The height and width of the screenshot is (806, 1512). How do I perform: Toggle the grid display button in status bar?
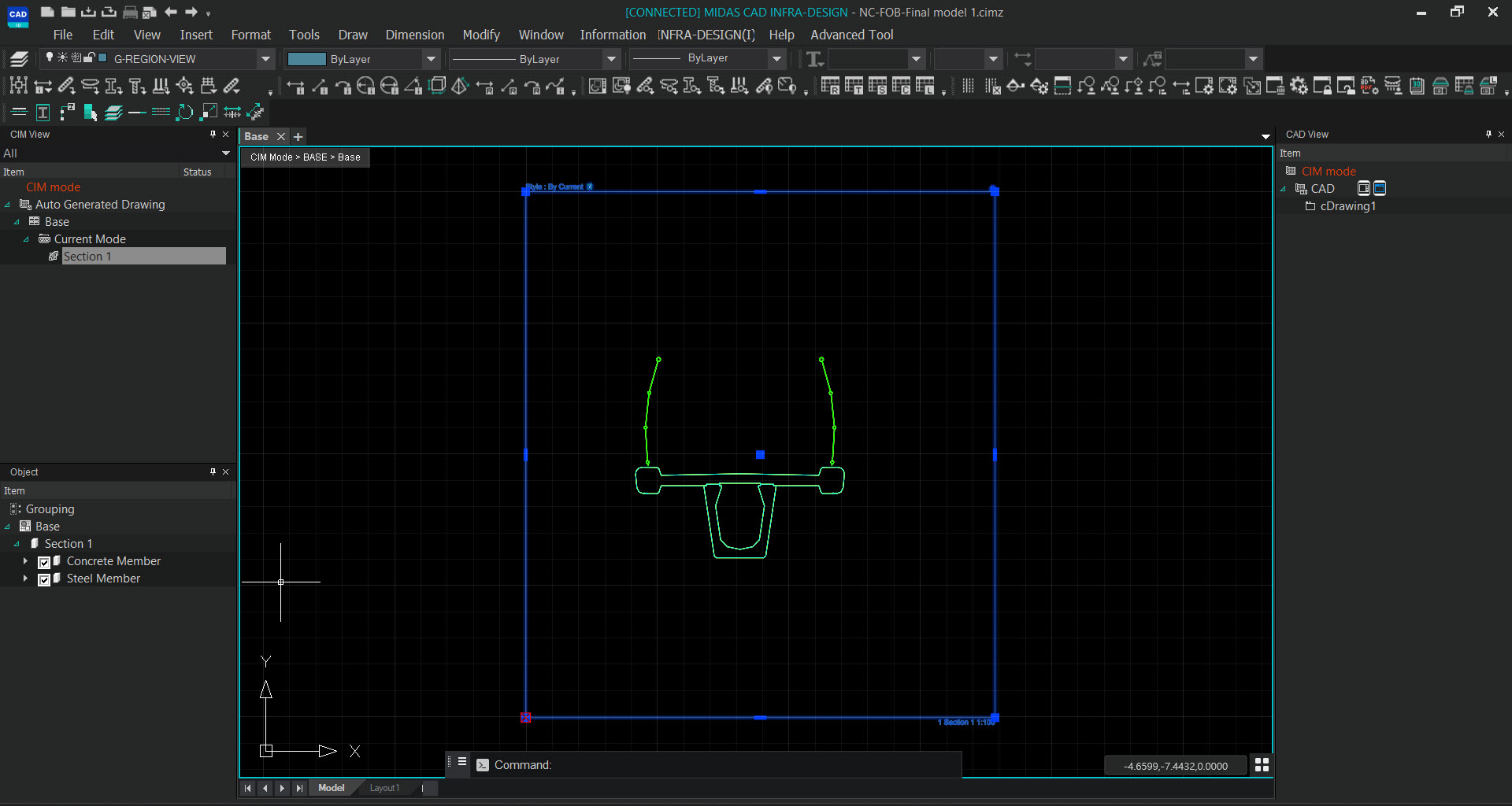tap(1262, 765)
